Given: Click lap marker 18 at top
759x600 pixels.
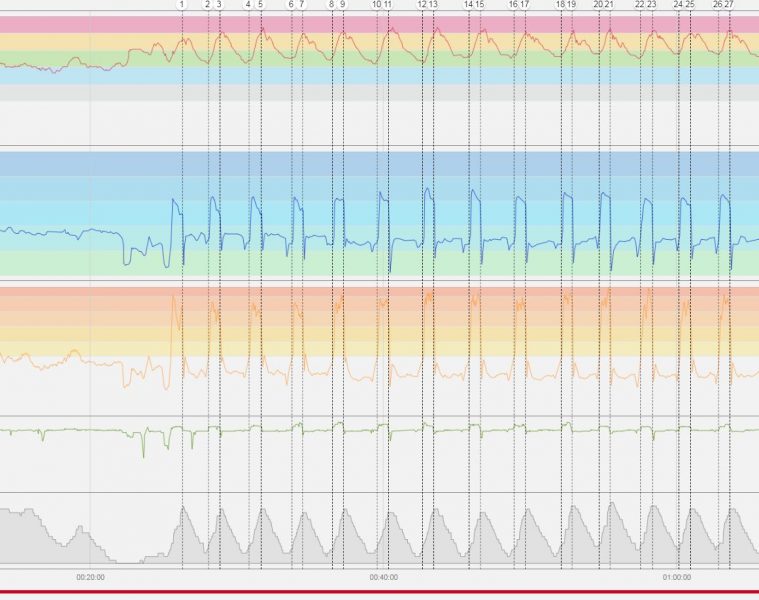Looking at the screenshot, I should point(560,5).
